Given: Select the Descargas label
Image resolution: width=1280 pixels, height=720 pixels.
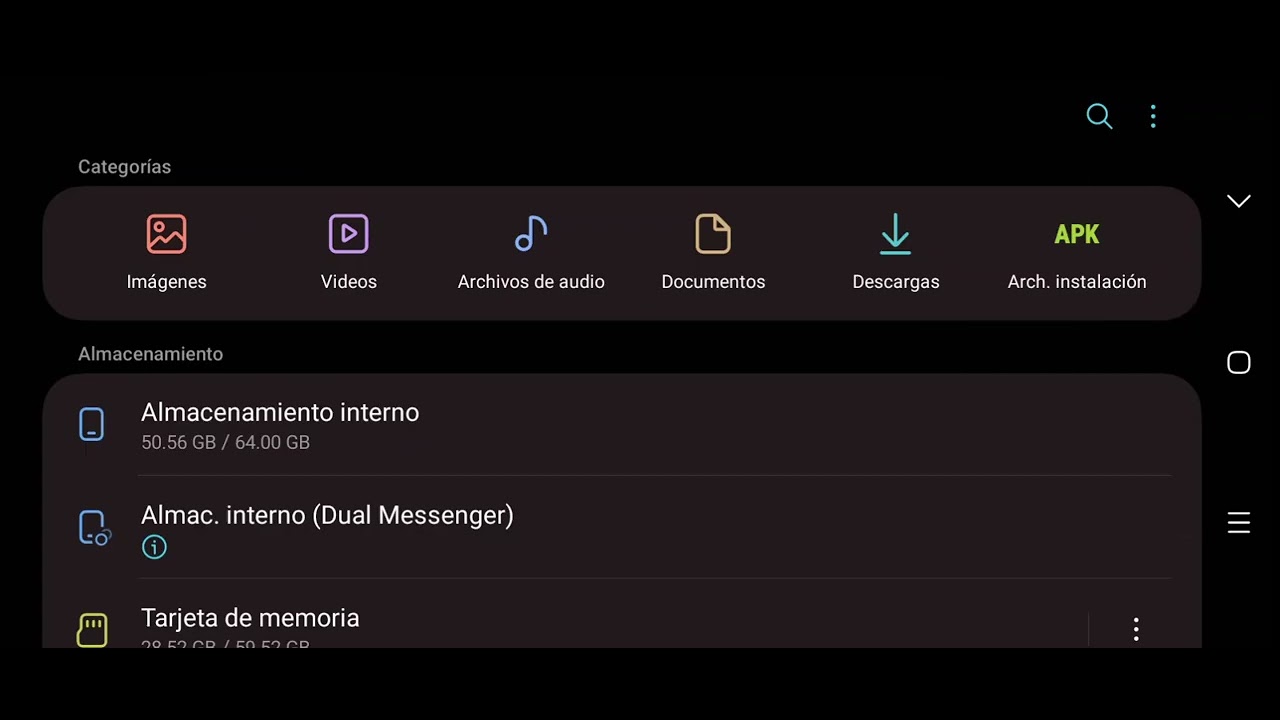Looking at the screenshot, I should [x=896, y=282].
